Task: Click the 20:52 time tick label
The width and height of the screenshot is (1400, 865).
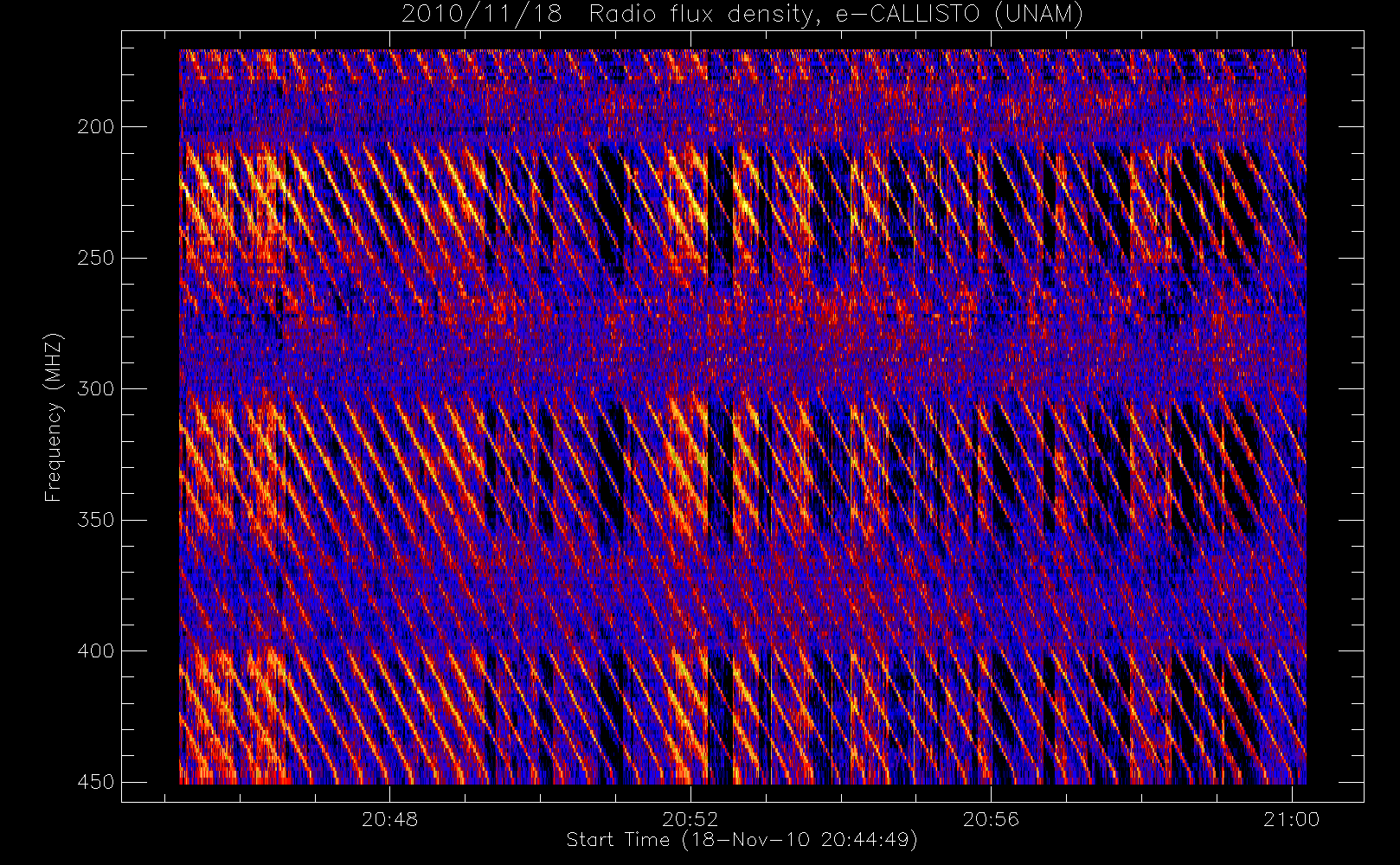Action: point(690,819)
